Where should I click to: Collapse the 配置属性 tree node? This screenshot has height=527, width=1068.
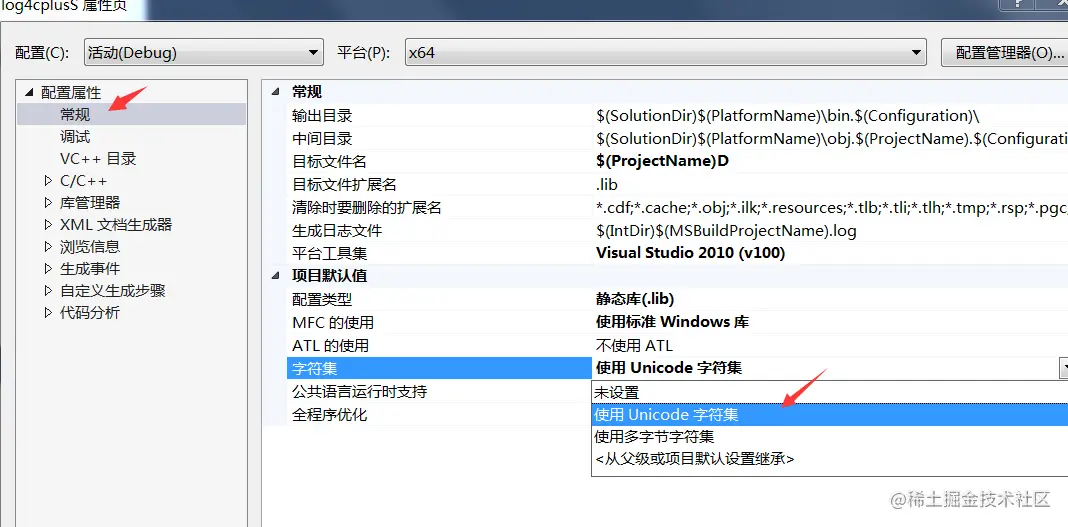point(29,93)
